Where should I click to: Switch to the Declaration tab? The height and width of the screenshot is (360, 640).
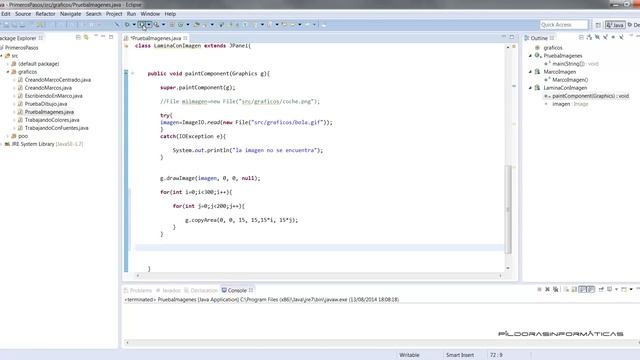201,291
